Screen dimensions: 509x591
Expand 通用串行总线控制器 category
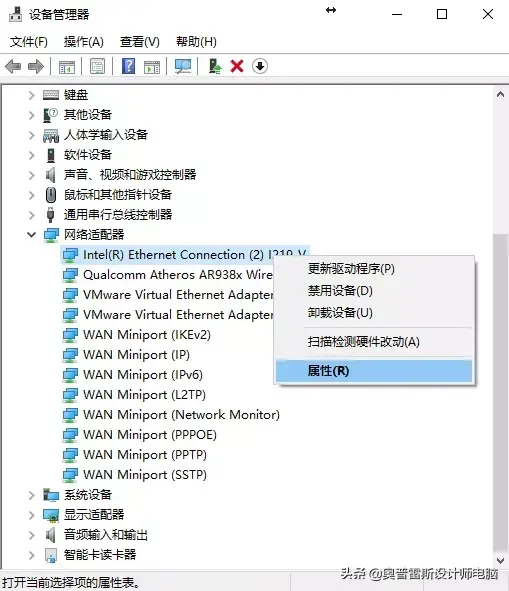pyautogui.click(x=32, y=215)
